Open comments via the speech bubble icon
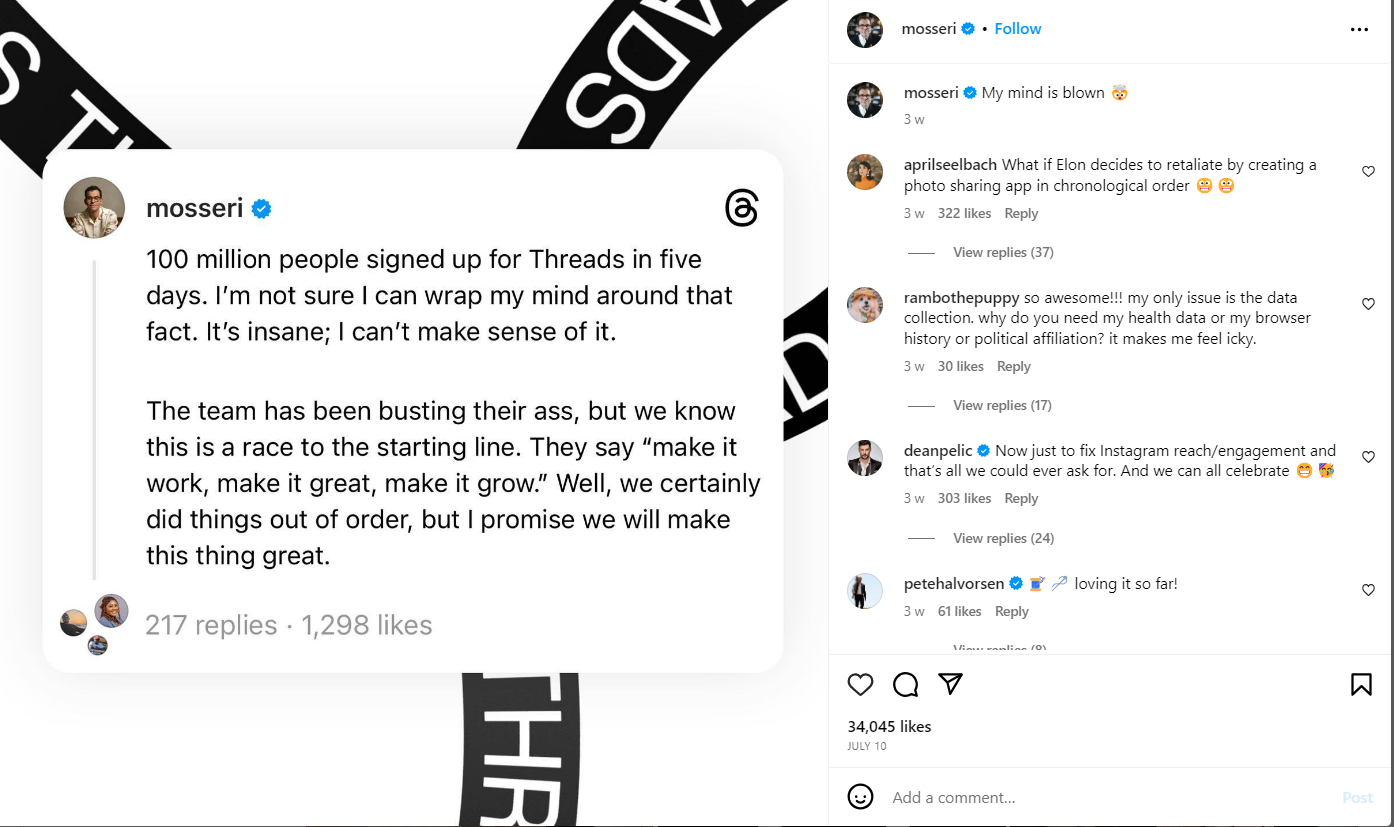1394x827 pixels. coord(905,684)
